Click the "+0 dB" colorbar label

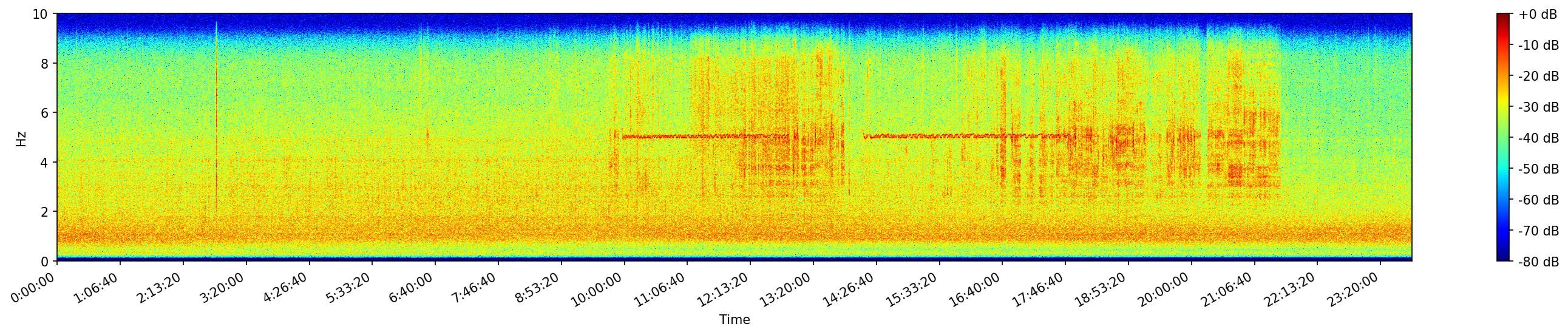[1538, 15]
